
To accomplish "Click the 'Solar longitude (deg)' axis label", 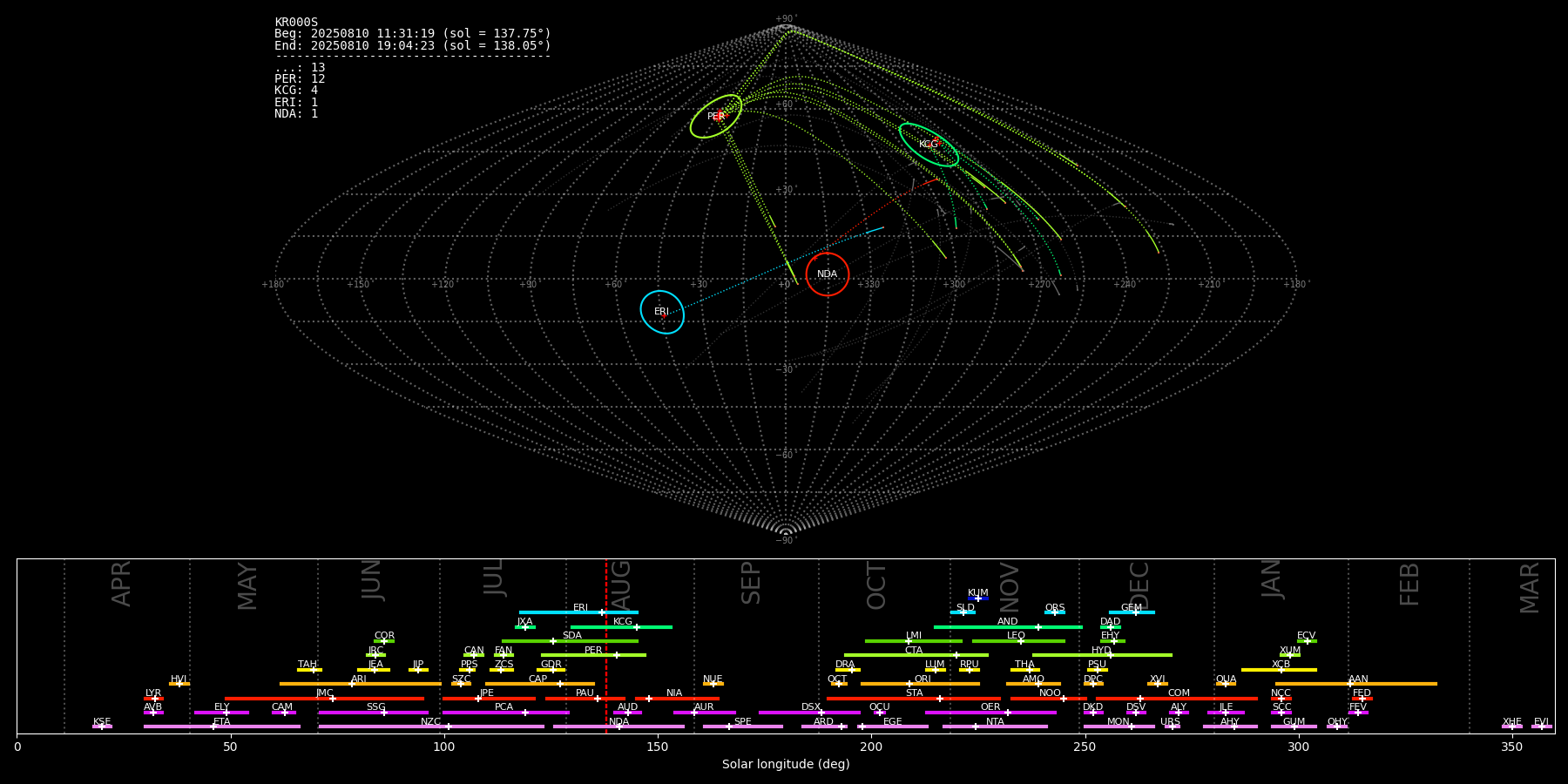I will [786, 765].
